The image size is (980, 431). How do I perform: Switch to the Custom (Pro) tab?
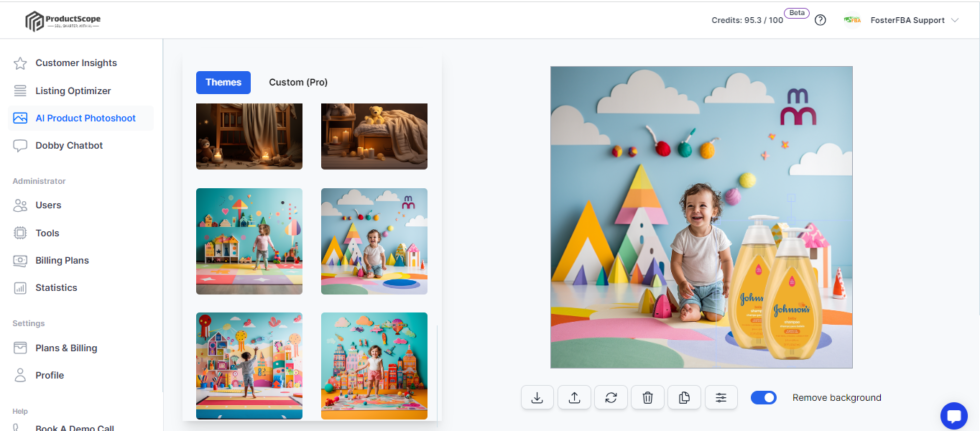298,82
